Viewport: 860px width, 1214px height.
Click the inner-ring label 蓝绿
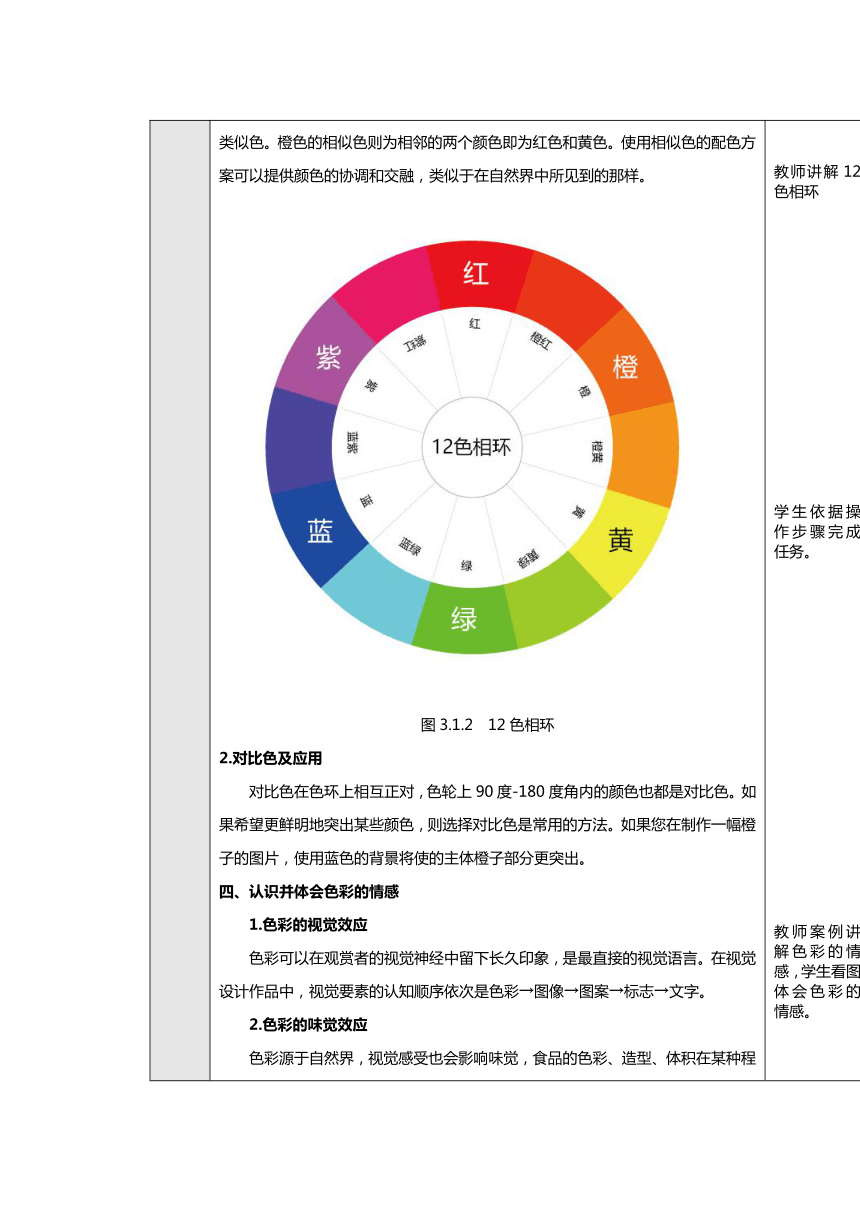[410, 545]
